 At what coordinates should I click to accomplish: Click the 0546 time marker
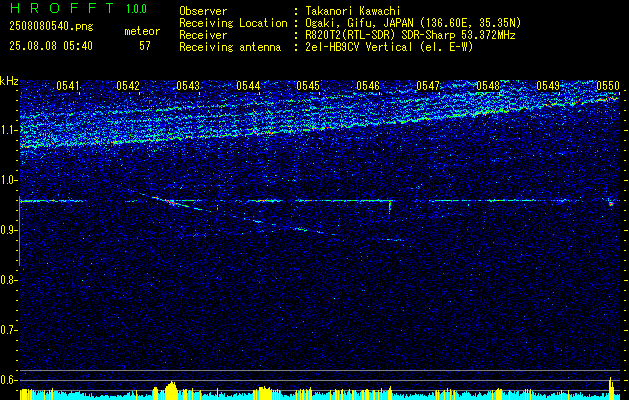[x=368, y=85]
